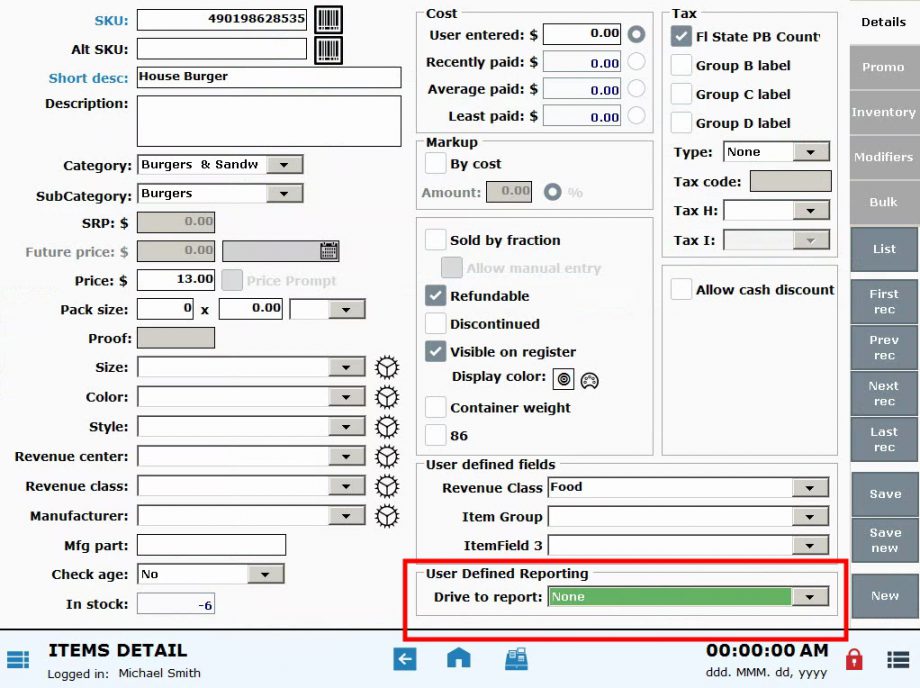Enable Sold by fraction checkbox

pyautogui.click(x=435, y=240)
